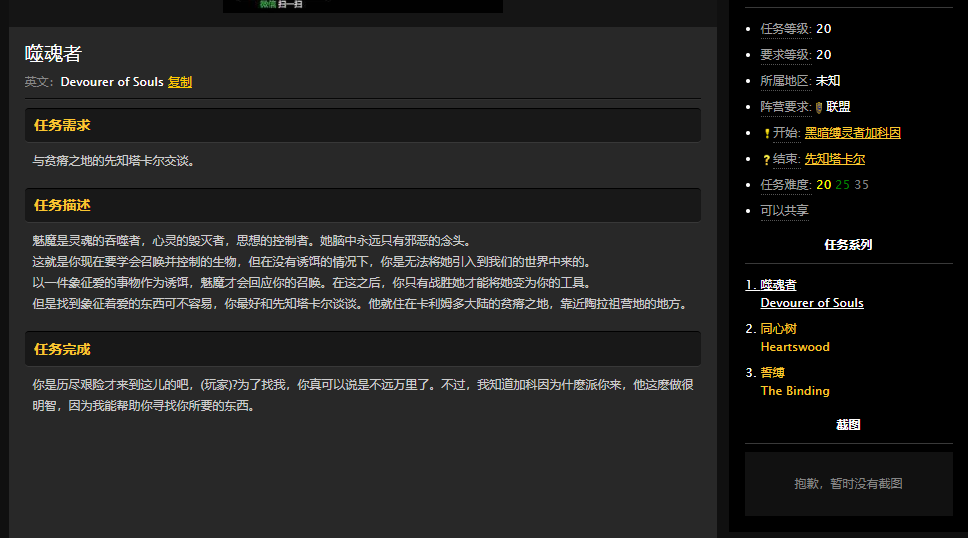This screenshot has height=538, width=968.
Task: Click the 微信 扫一扫 banner image
Action: pos(362,6)
